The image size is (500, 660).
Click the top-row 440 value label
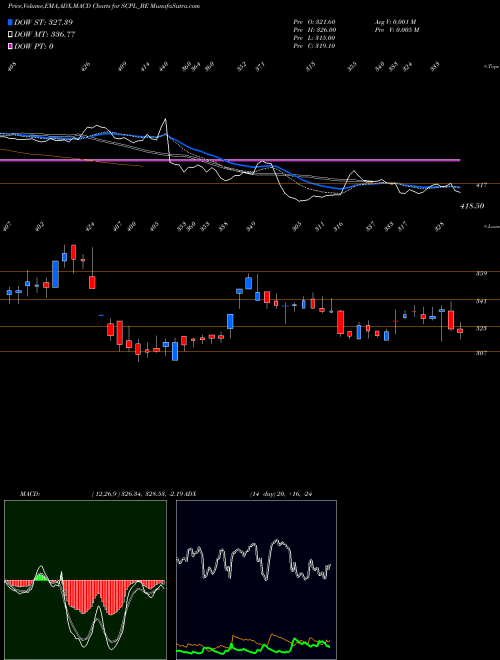[164, 67]
